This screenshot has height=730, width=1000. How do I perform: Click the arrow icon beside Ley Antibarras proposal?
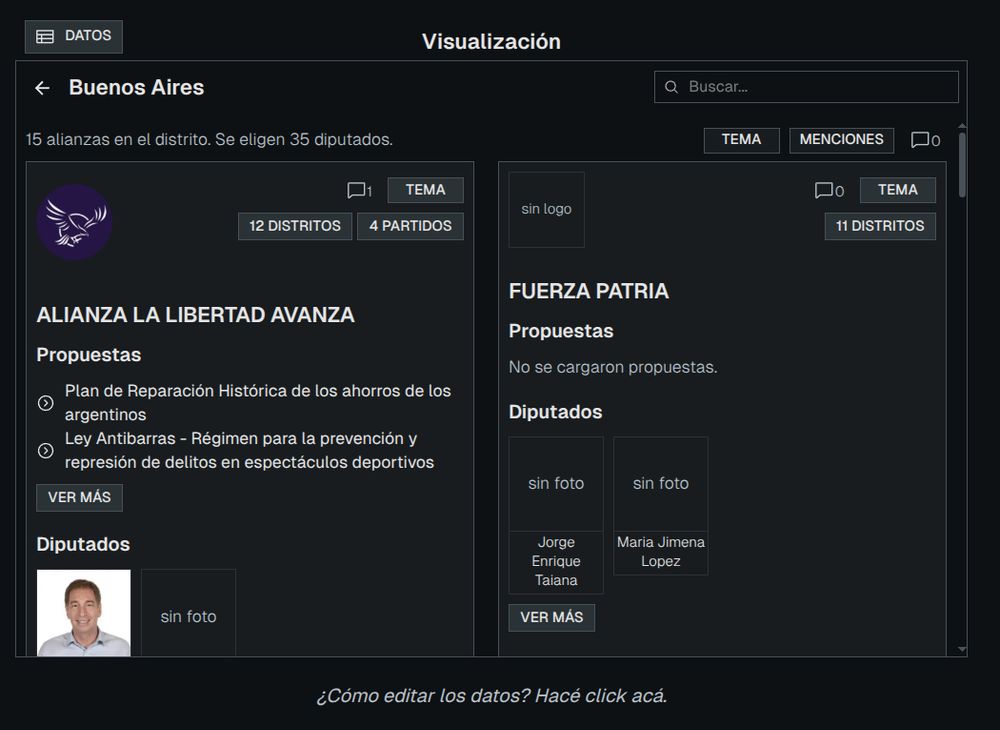(44, 450)
